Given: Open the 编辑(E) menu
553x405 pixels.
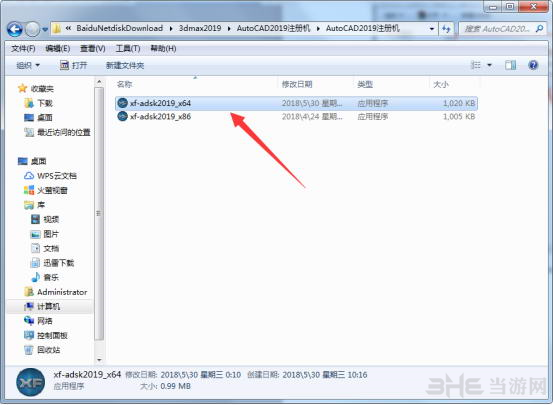Looking at the screenshot, I should point(58,48).
